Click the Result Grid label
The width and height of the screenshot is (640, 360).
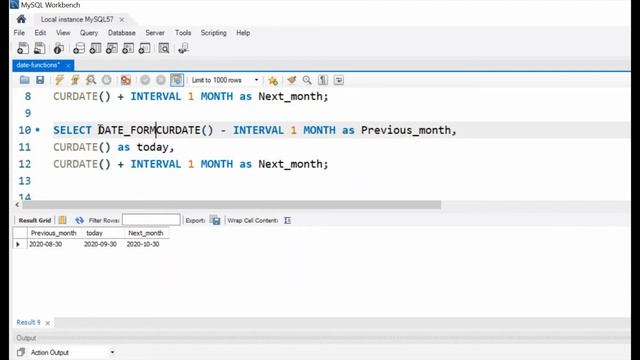[35, 220]
